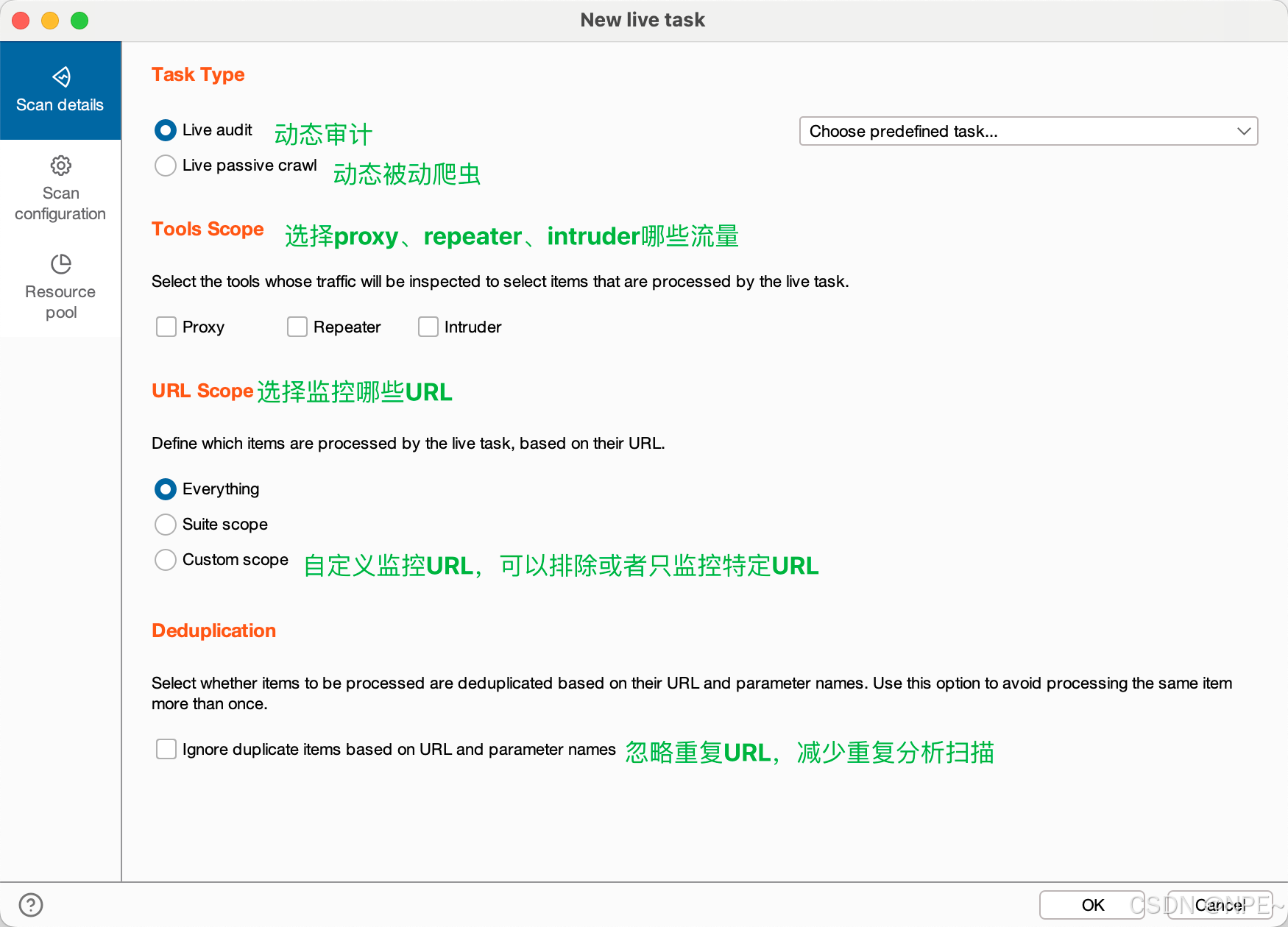Tick Ignore duplicate items checkbox
This screenshot has width=1288, height=927.
[x=166, y=749]
